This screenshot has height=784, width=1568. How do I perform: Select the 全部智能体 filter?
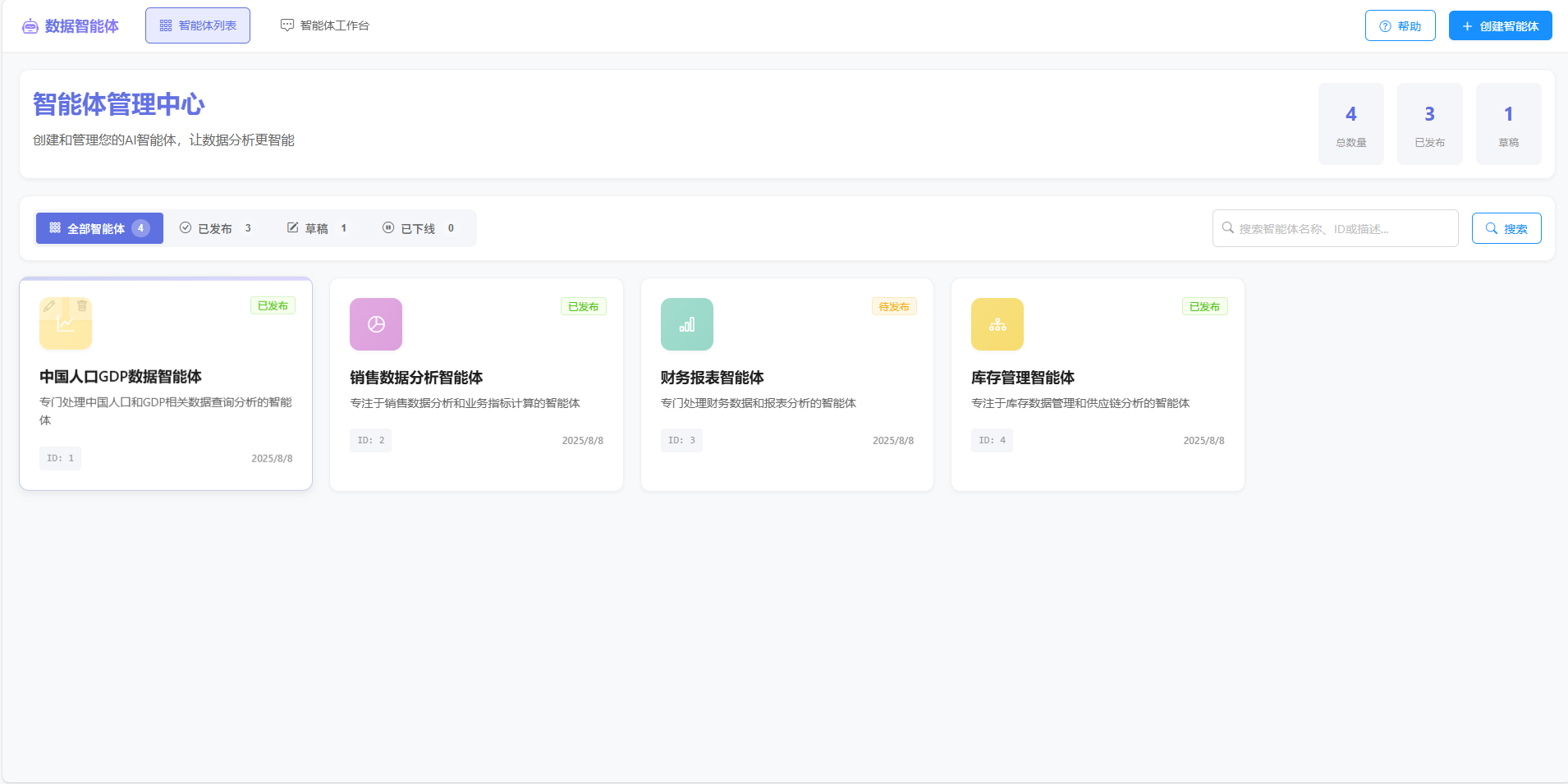99,228
